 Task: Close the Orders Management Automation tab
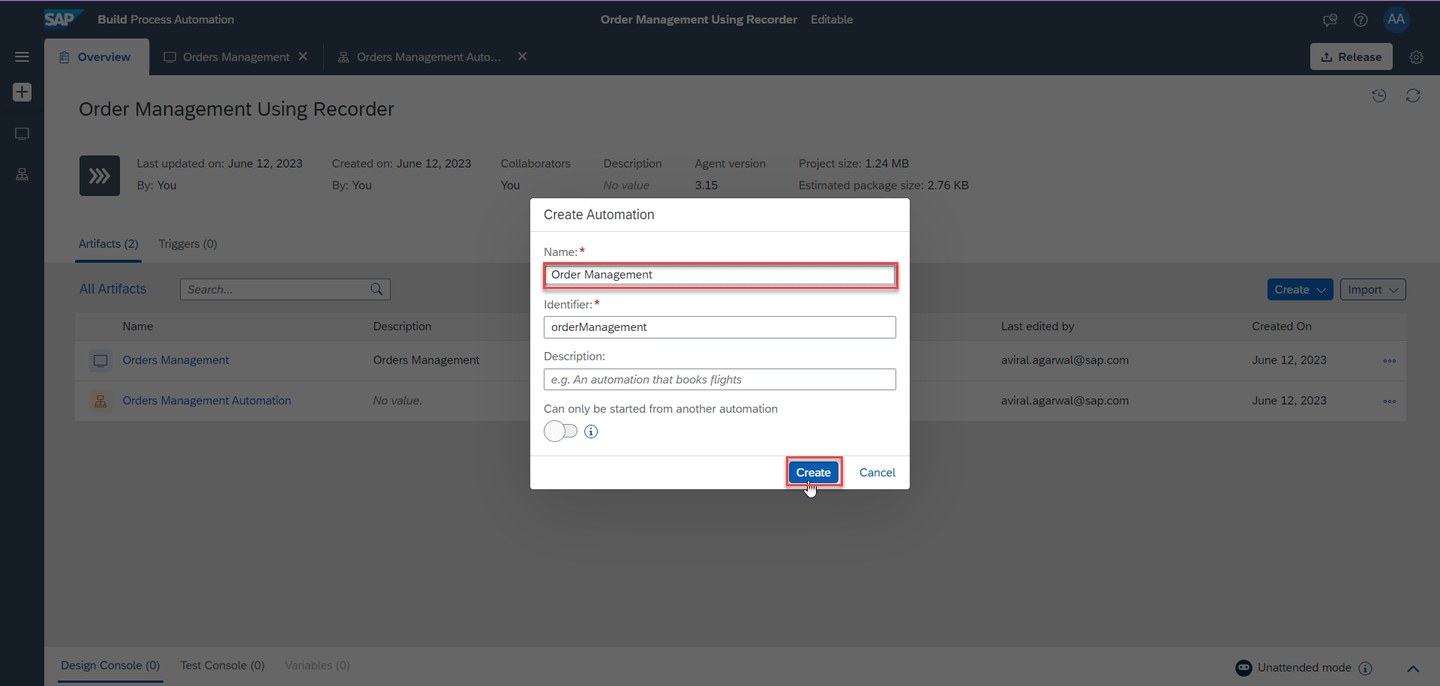coord(522,57)
